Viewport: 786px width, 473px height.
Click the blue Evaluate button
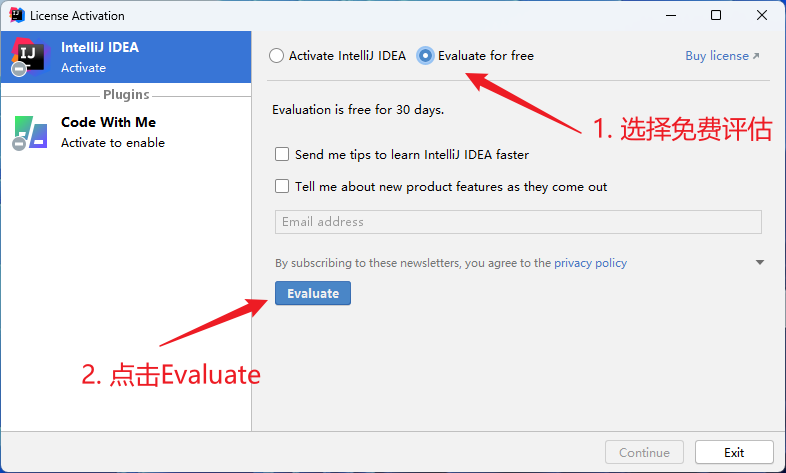coord(313,293)
